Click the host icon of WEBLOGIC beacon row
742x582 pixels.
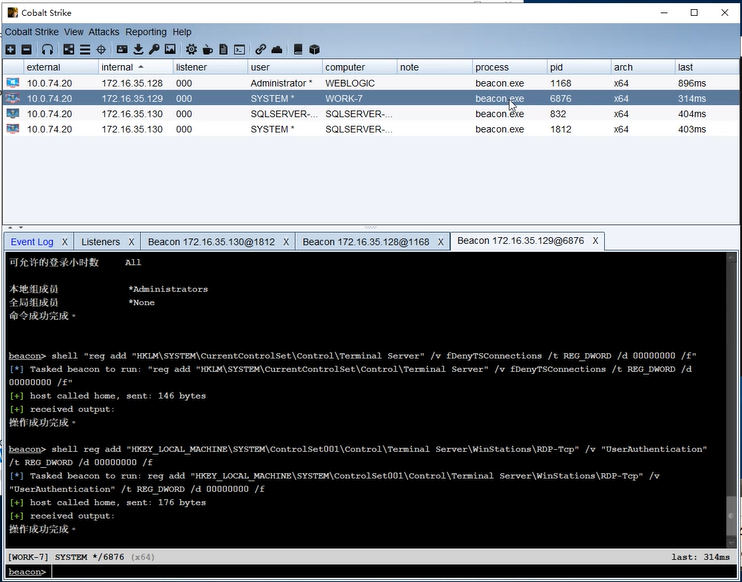[x=13, y=83]
